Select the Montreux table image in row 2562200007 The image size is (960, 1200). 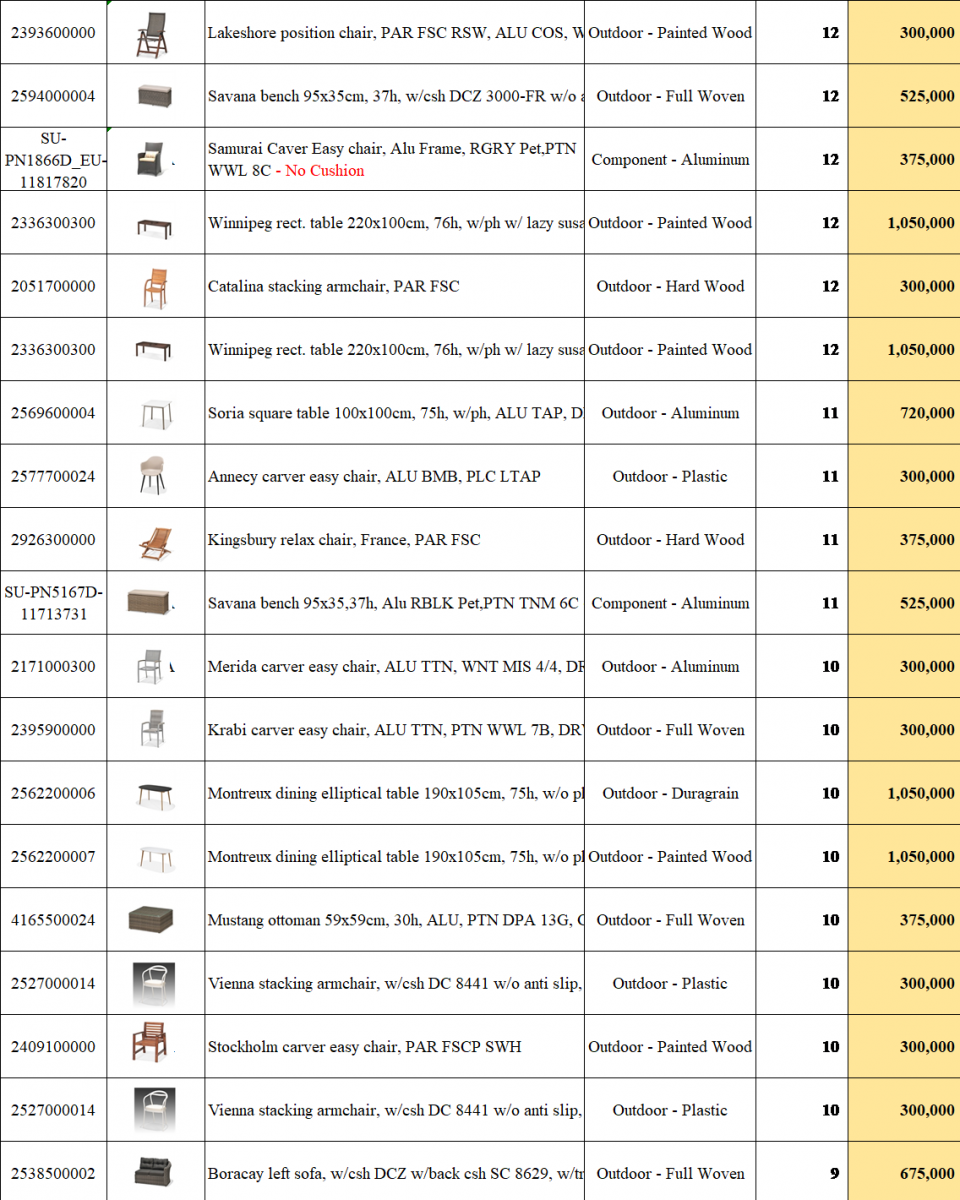click(x=154, y=857)
